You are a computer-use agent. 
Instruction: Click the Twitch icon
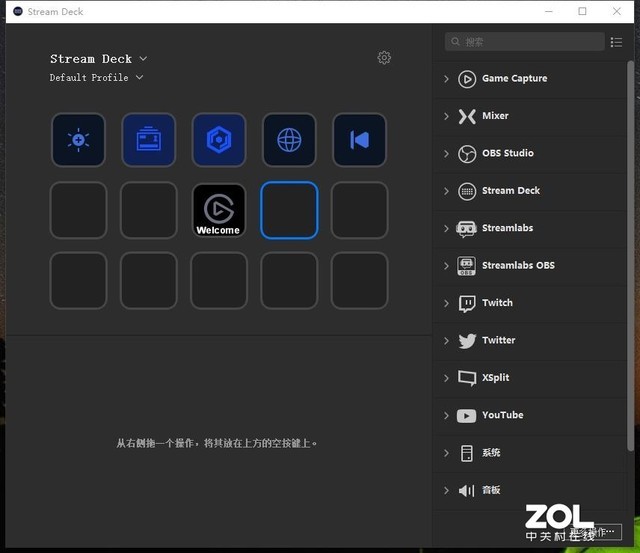[x=467, y=304]
